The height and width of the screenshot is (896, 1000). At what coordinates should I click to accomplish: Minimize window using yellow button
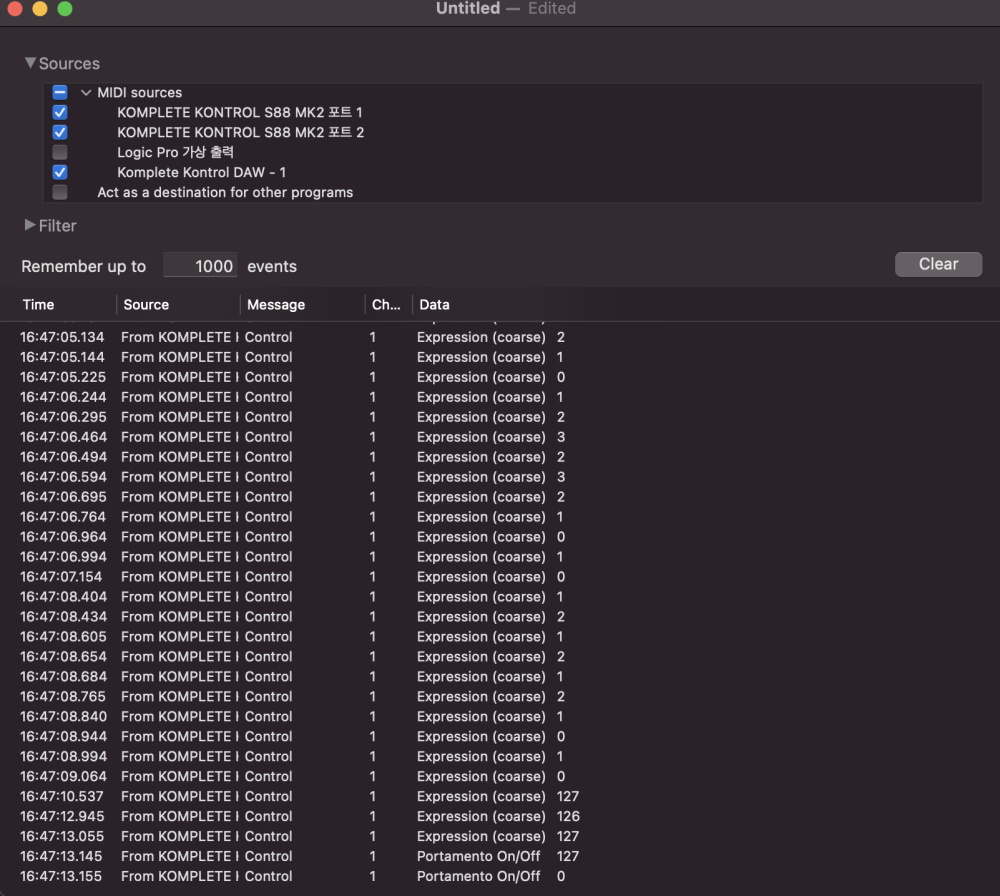pyautogui.click(x=40, y=8)
